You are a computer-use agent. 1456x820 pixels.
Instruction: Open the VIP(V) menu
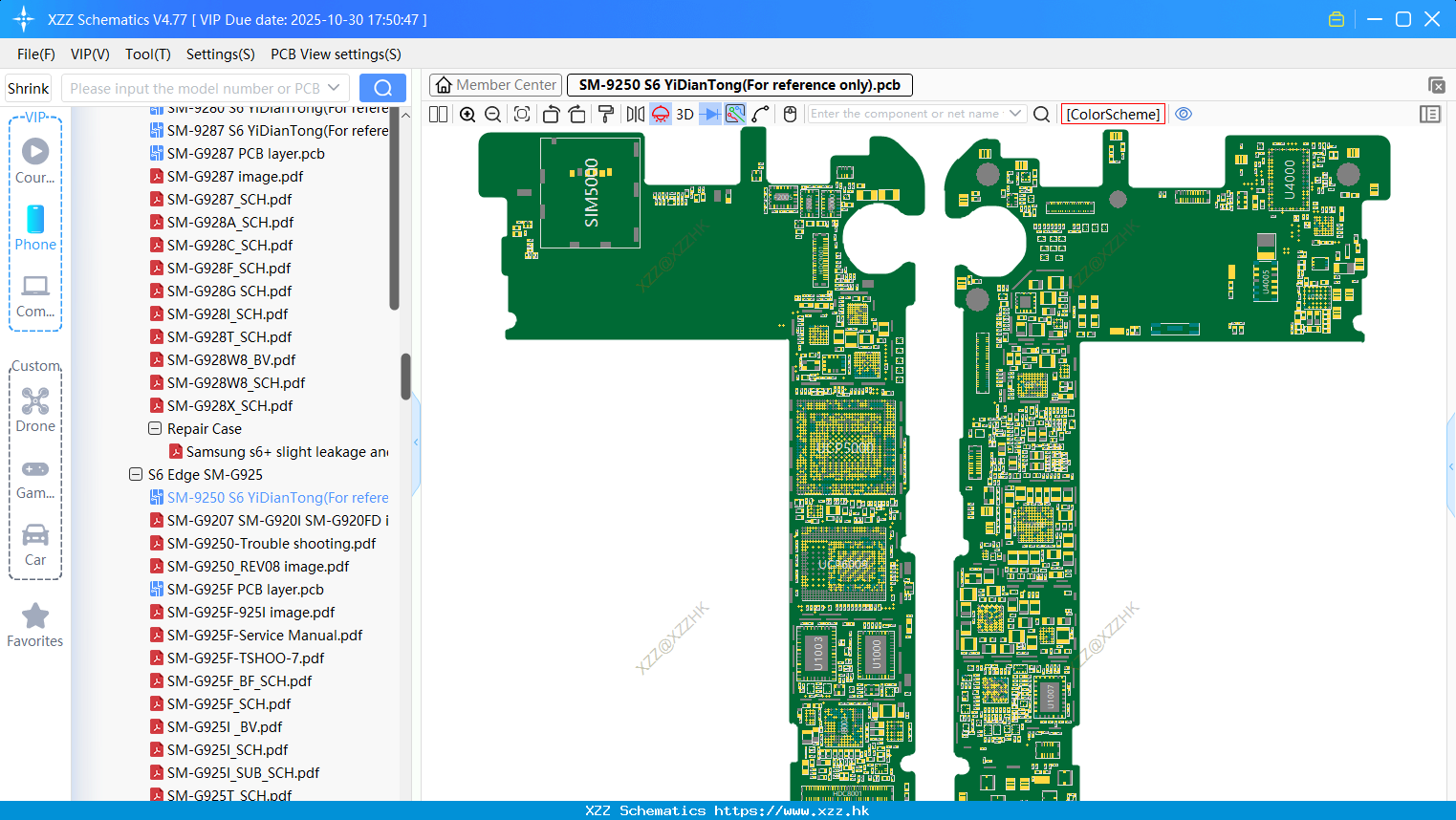click(x=90, y=54)
